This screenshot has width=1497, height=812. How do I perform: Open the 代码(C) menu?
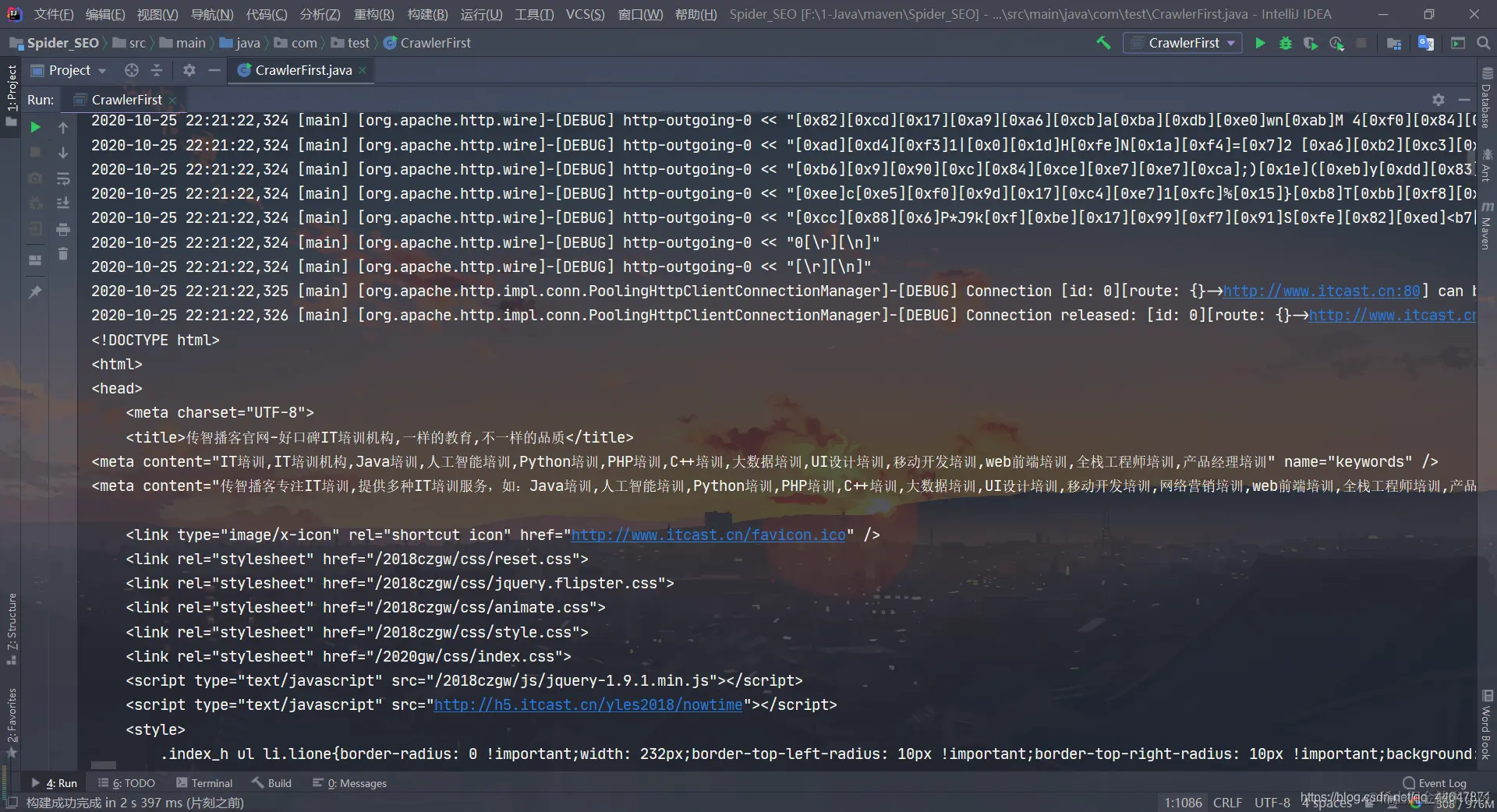click(x=267, y=14)
